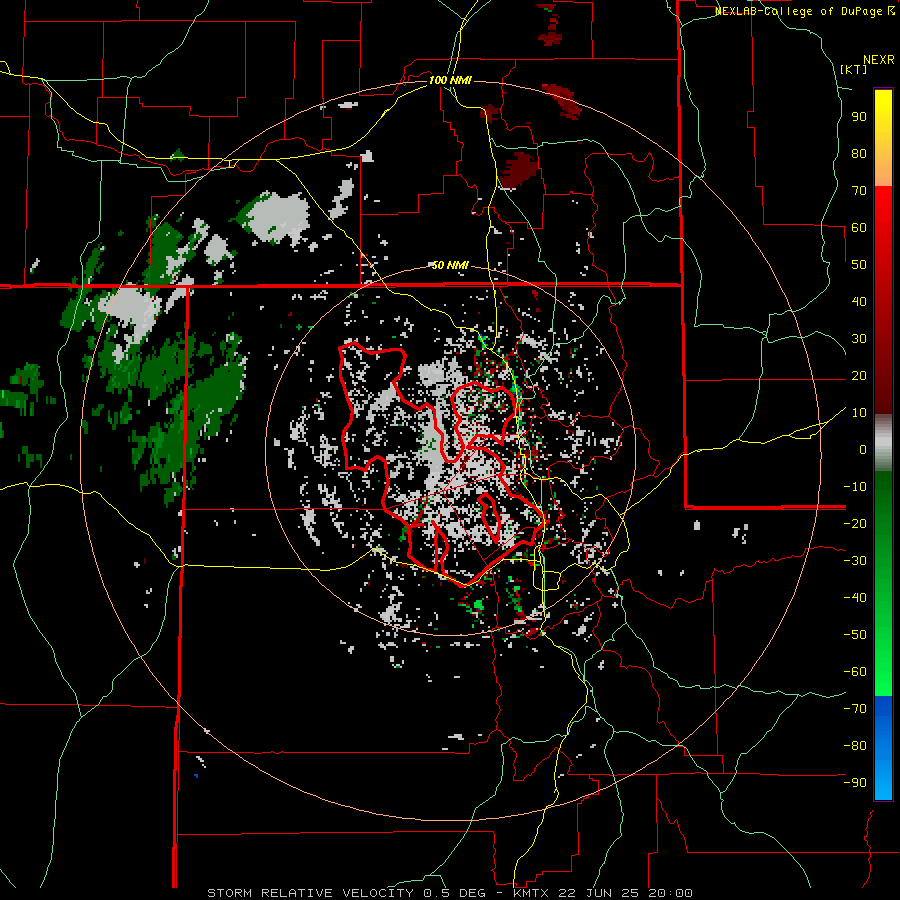The width and height of the screenshot is (900, 900).
Task: Click the -70 scale value
Action: click(855, 709)
